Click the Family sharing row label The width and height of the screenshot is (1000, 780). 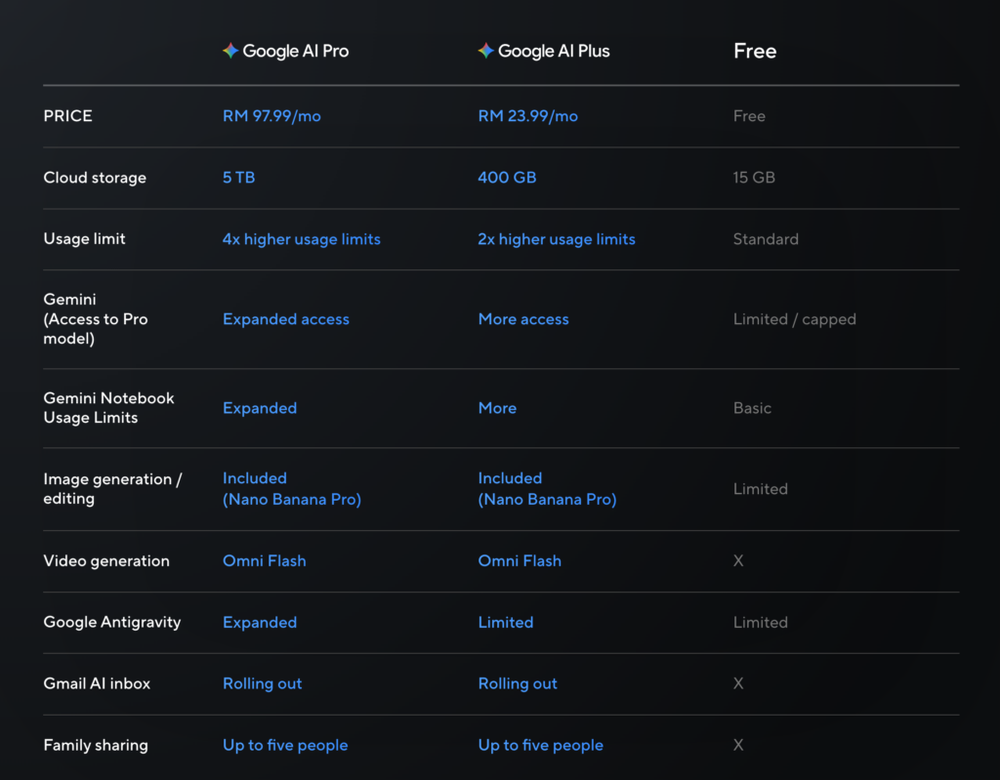[x=96, y=746]
